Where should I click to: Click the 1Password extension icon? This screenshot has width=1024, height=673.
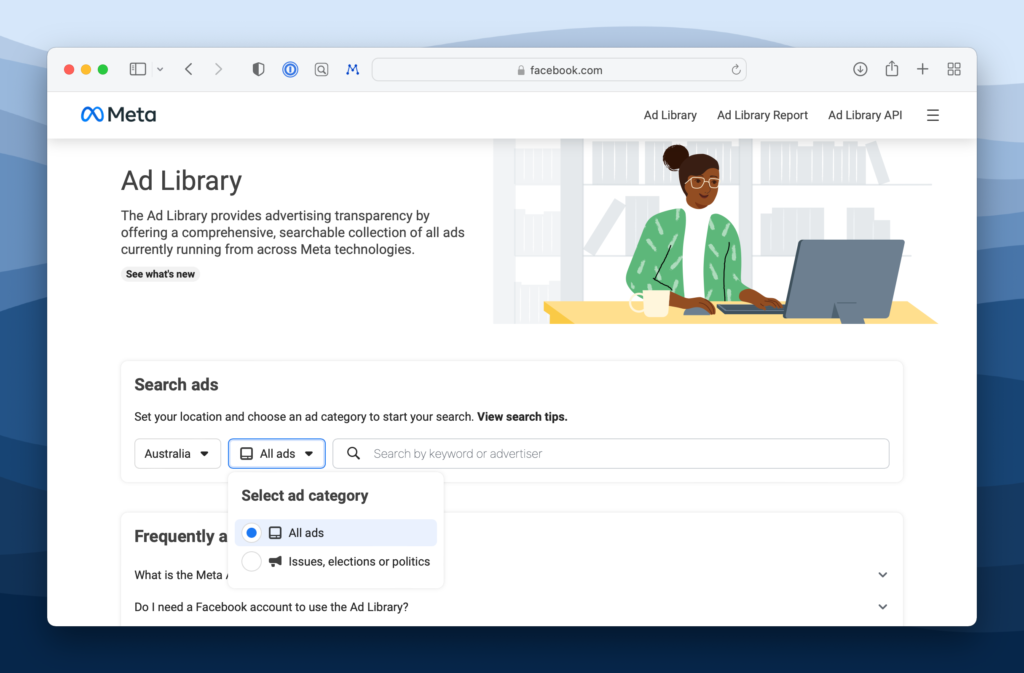point(290,70)
